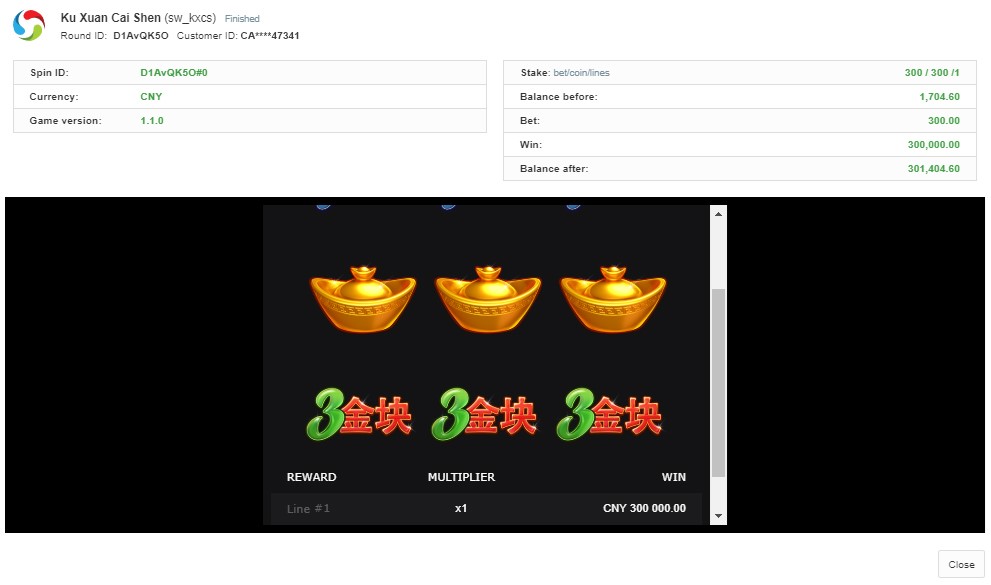The image size is (991, 585).
Task: Click the Finished status label
Action: (x=242, y=19)
